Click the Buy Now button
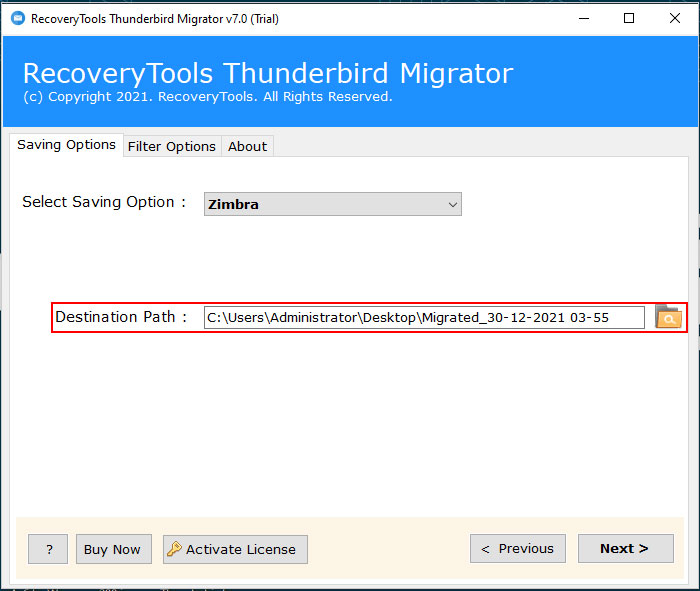This screenshot has width=700, height=591. [x=114, y=549]
